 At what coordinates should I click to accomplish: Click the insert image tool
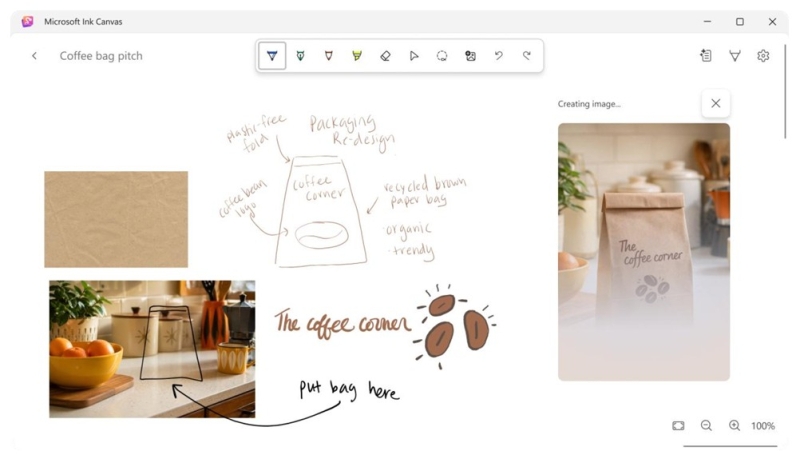[x=470, y=56]
